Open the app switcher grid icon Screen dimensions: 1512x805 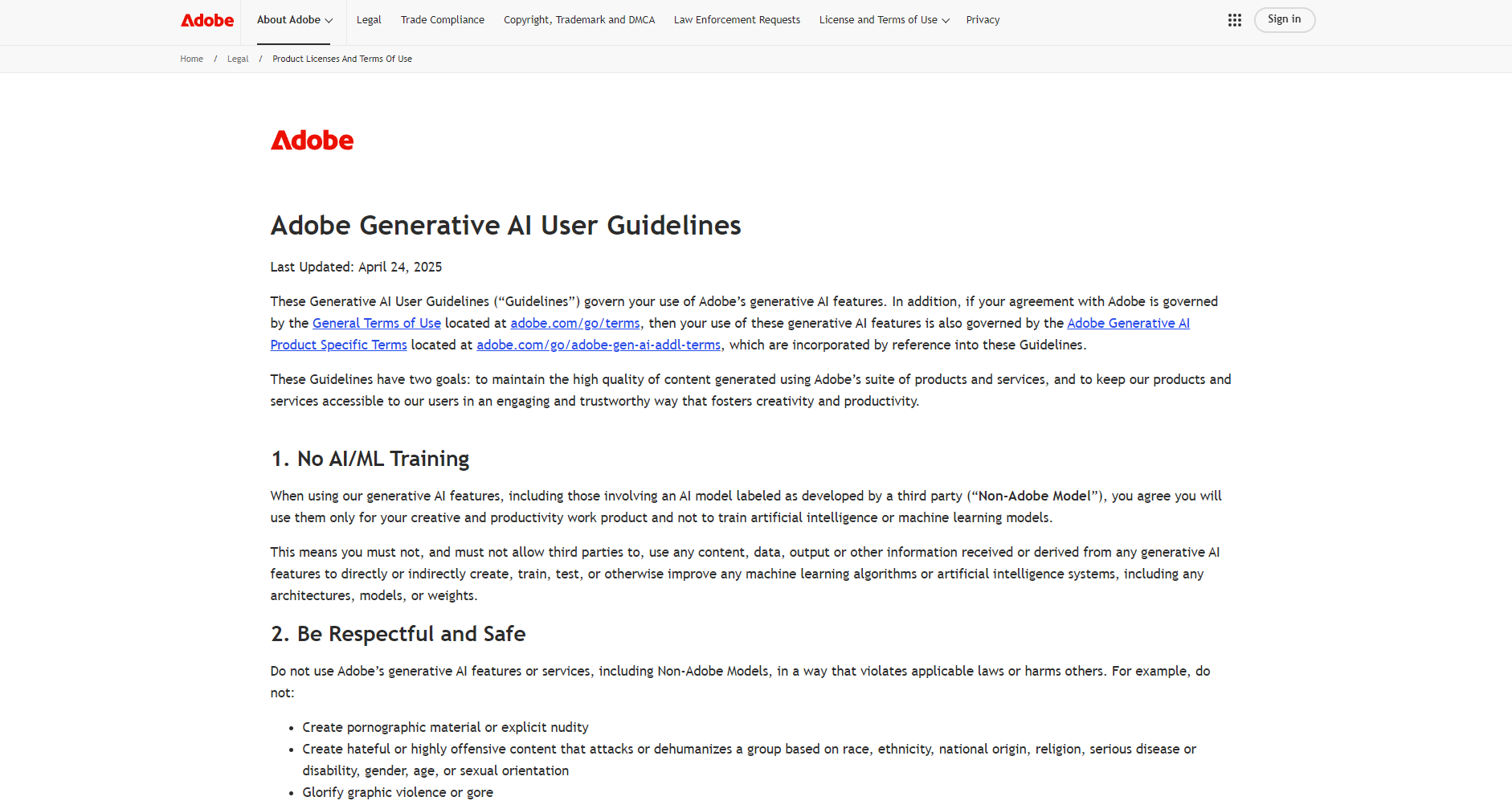1235,20
